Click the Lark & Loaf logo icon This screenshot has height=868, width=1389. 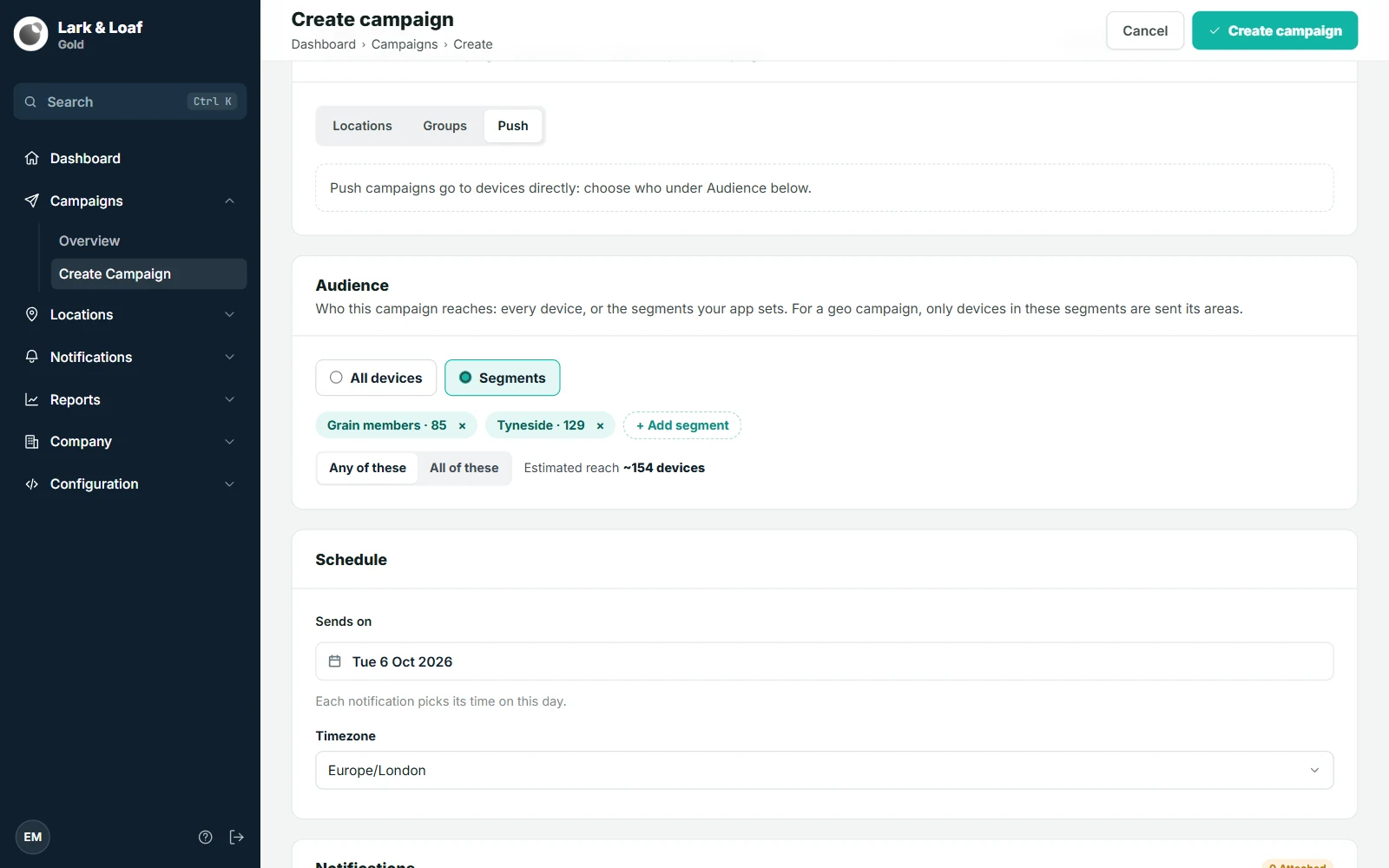click(x=31, y=34)
